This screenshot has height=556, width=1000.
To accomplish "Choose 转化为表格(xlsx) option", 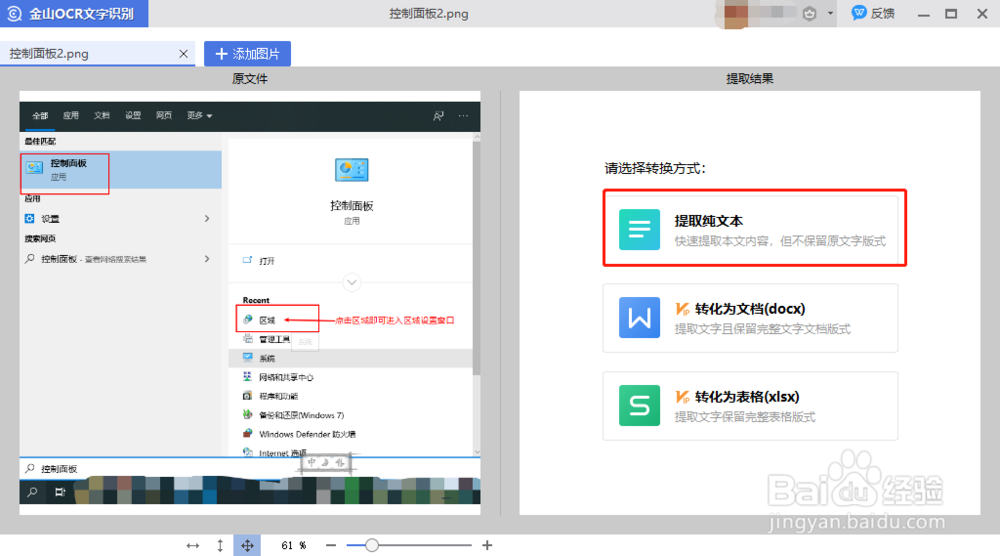I will (750, 406).
